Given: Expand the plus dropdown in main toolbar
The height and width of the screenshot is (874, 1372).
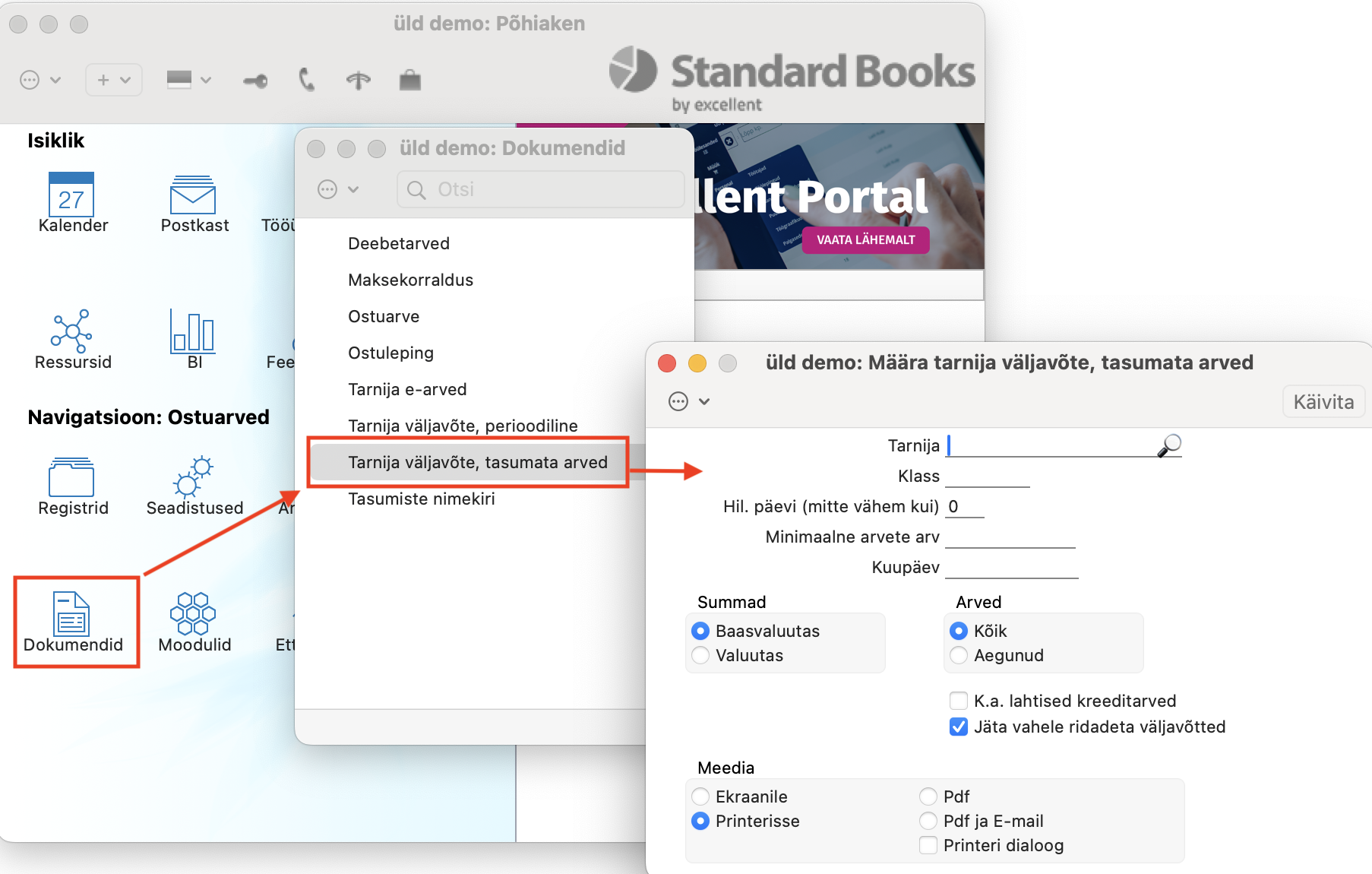Looking at the screenshot, I should click(x=113, y=80).
